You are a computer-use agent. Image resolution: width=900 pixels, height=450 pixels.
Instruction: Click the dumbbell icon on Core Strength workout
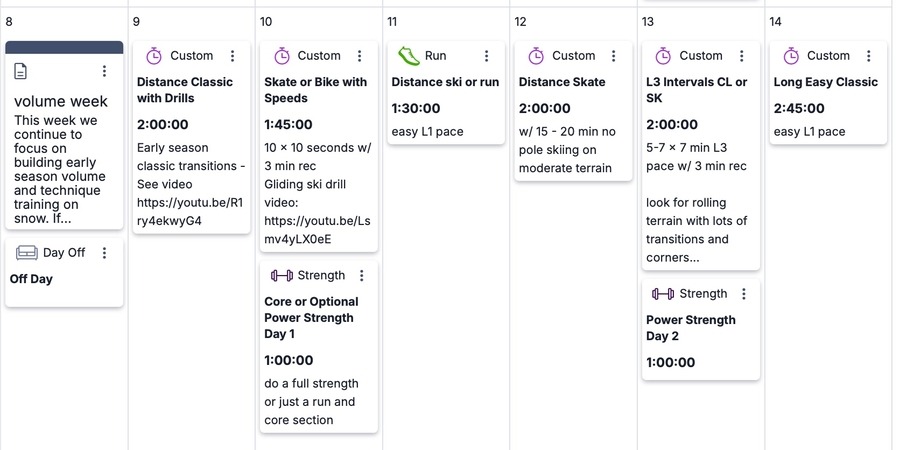[x=281, y=275]
